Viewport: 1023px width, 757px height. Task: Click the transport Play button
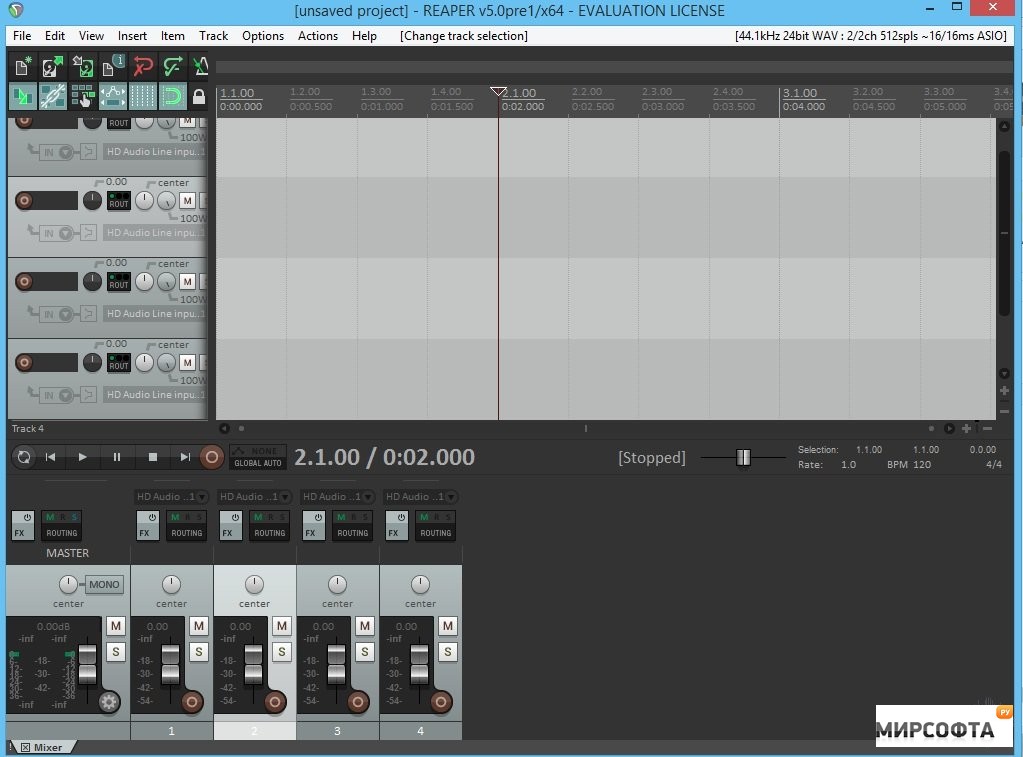pos(82,457)
